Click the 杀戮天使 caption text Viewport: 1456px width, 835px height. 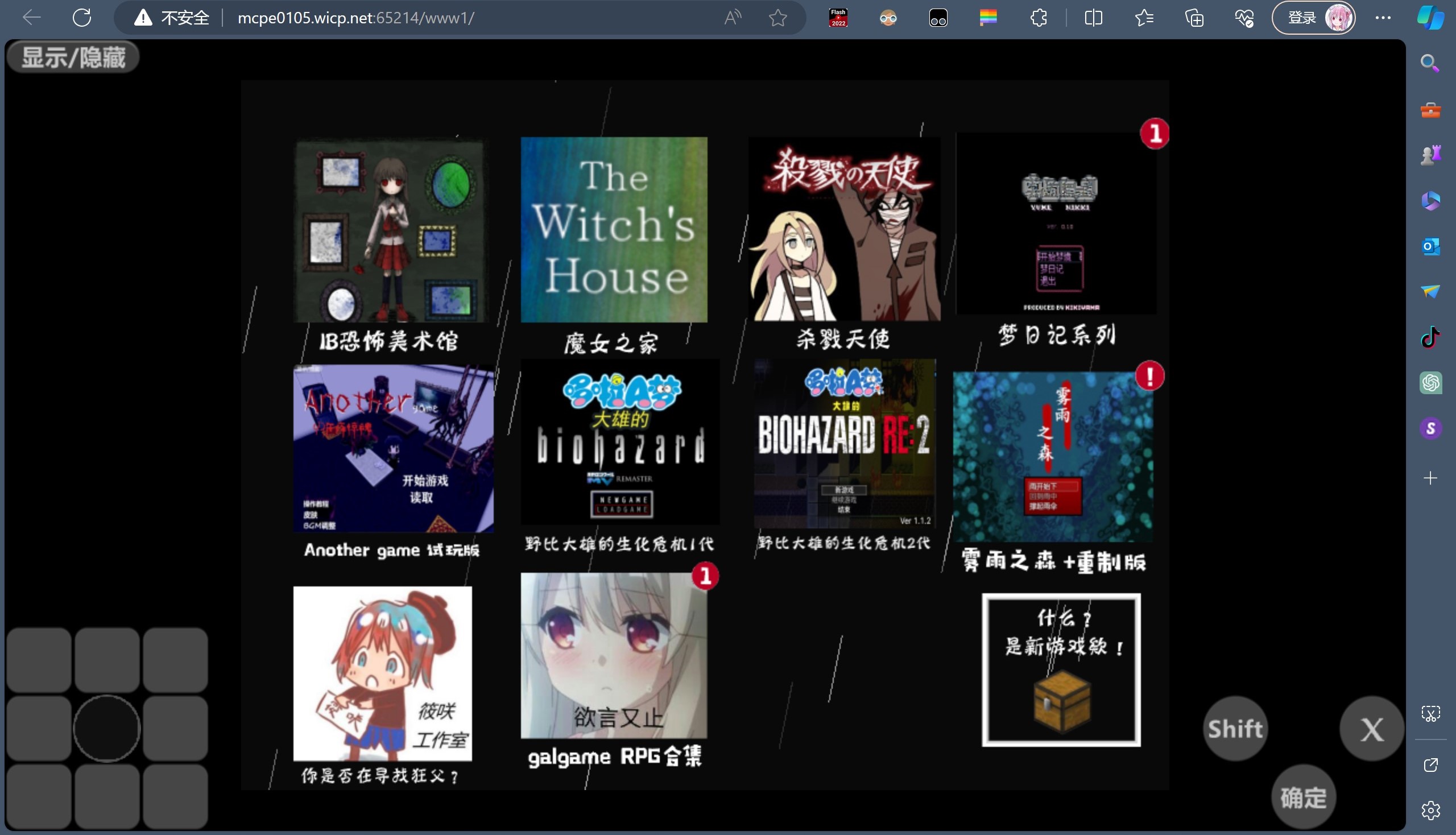(x=843, y=338)
